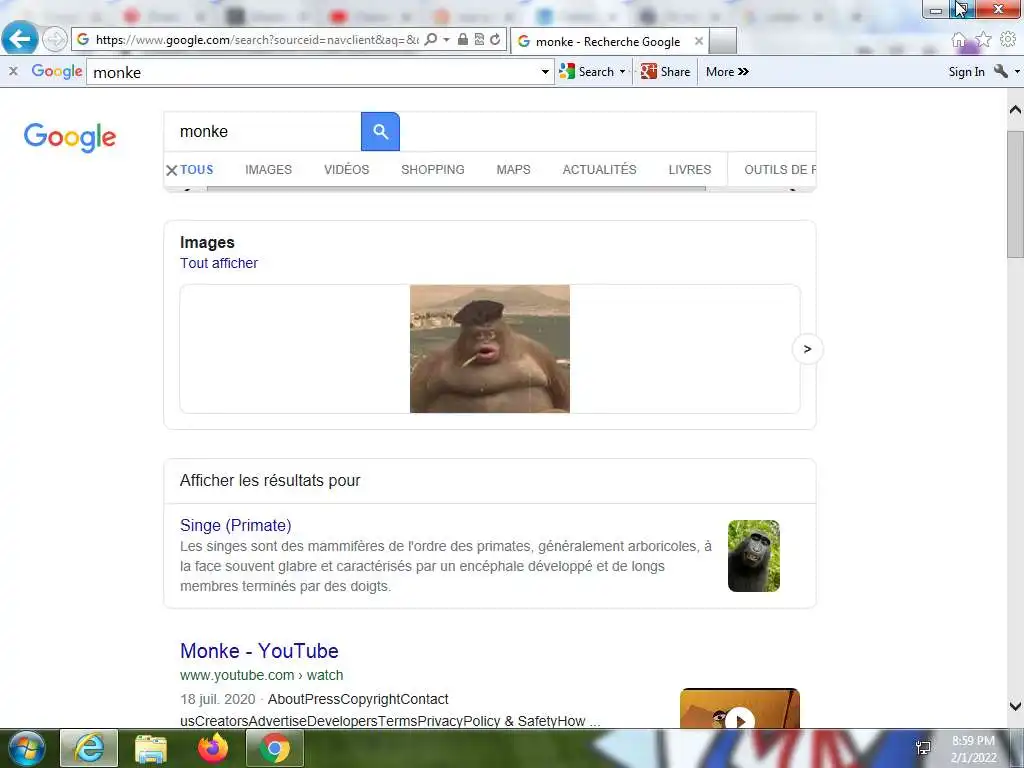Click the next arrow in images carousel
This screenshot has height=768, width=1024.
click(x=807, y=349)
